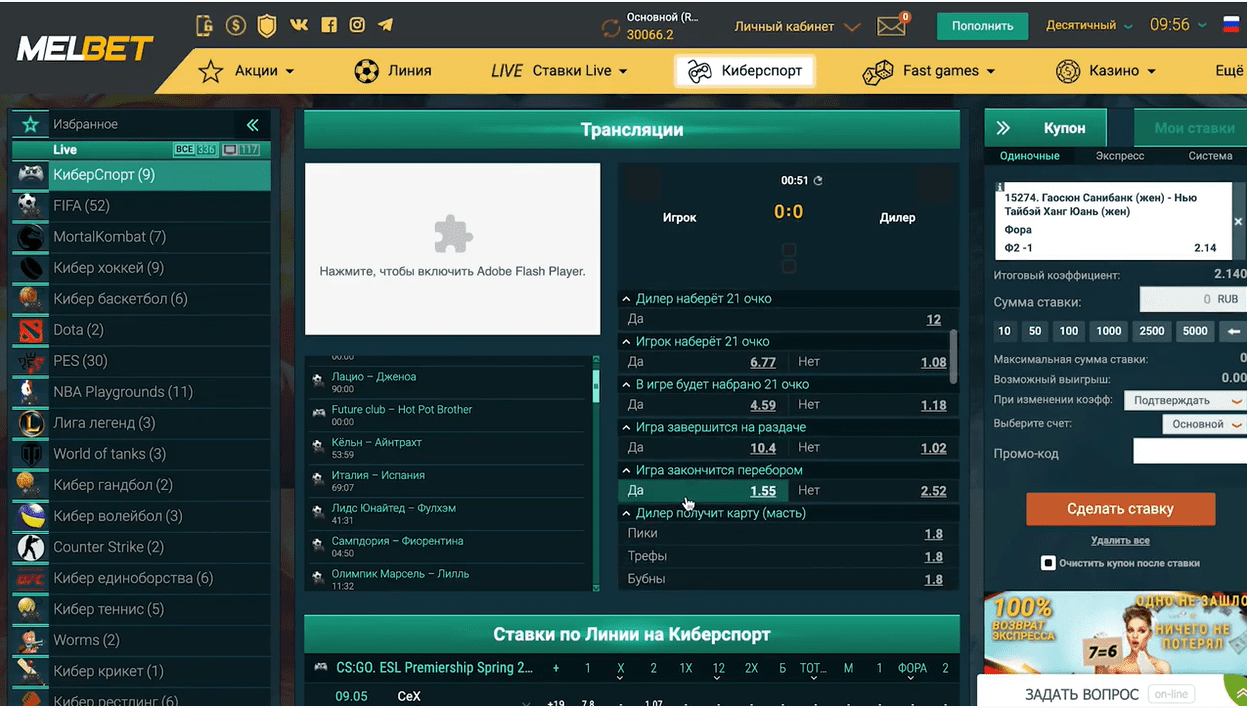Viewport: 1247px width, 708px height.
Task: Set stake to 5000 quick amount
Action: click(x=1195, y=331)
